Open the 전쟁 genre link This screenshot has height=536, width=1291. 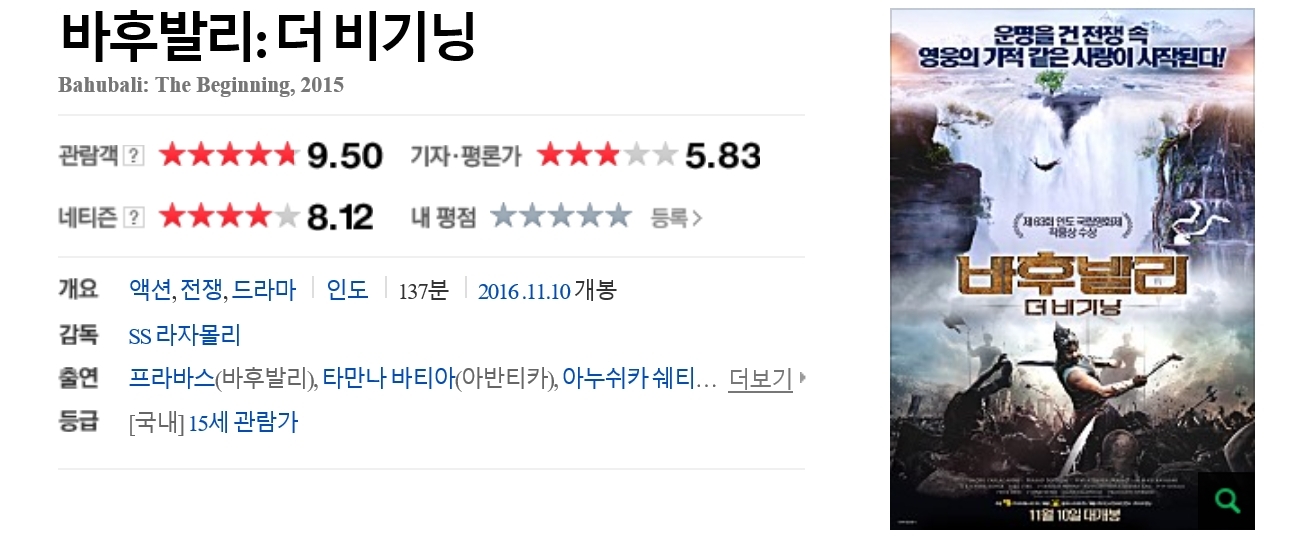pyautogui.click(x=203, y=290)
